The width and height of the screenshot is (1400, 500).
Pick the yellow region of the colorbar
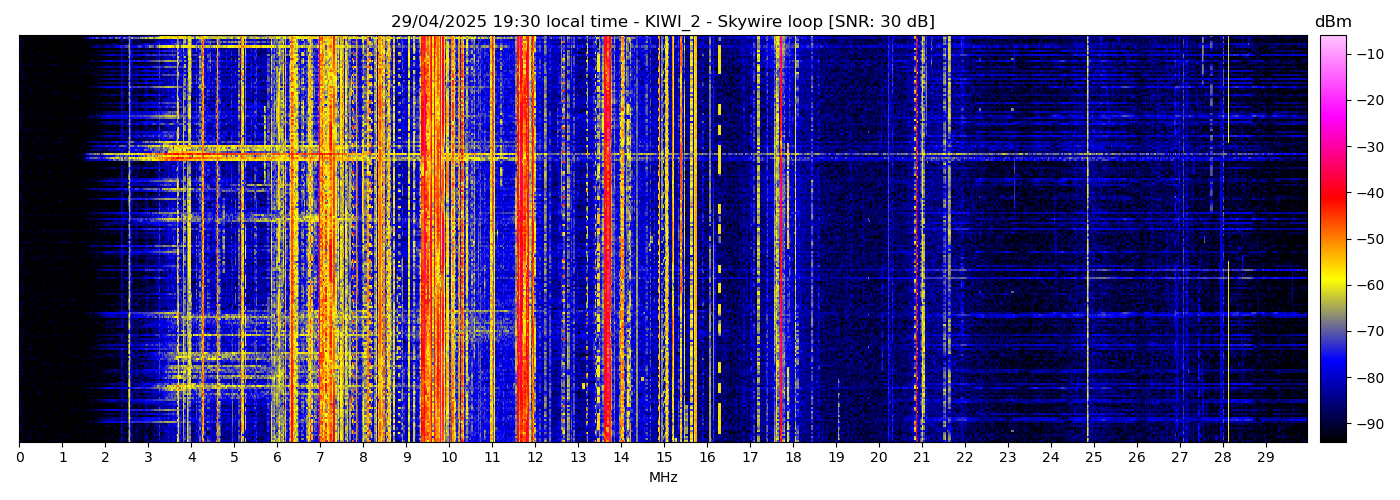(1332, 285)
